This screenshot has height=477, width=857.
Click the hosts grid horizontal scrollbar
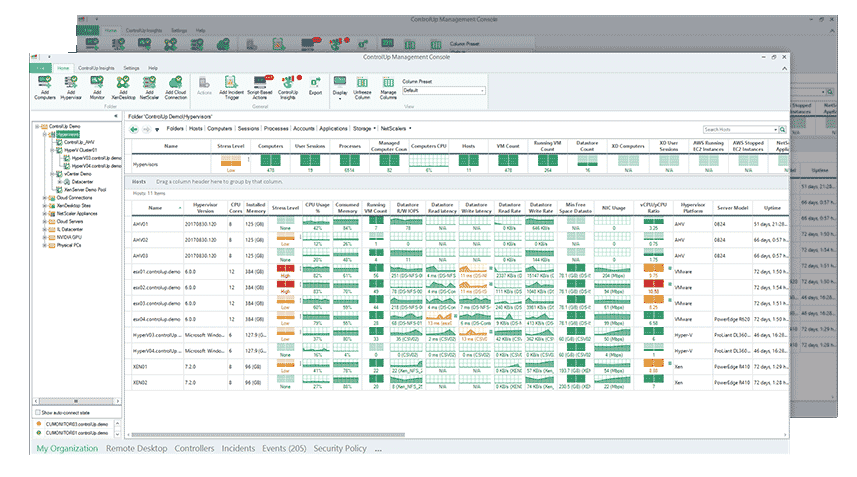click(x=268, y=435)
